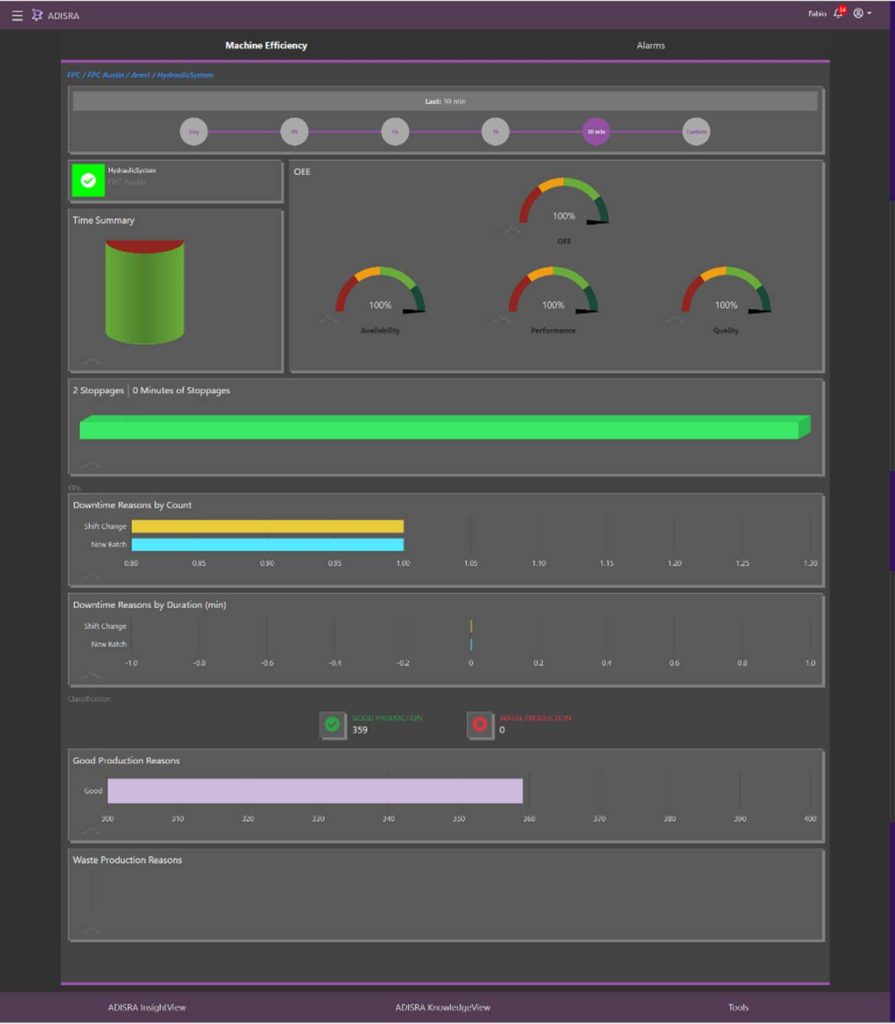Click the green HydraulicSystem status check icon
Viewport: 895px width, 1024px height.
(x=88, y=181)
